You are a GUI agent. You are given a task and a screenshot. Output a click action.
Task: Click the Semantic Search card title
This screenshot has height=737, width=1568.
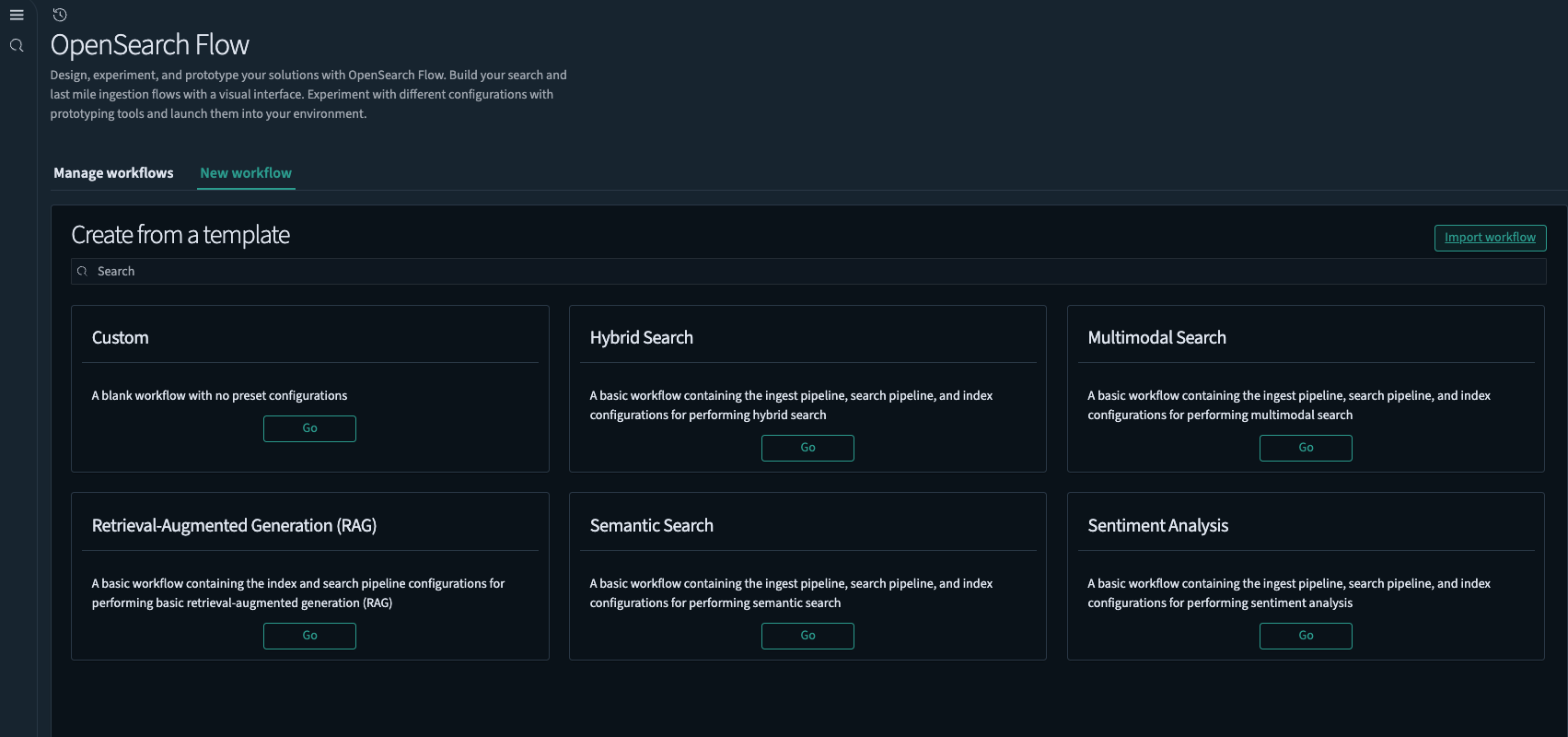pyautogui.click(x=651, y=526)
